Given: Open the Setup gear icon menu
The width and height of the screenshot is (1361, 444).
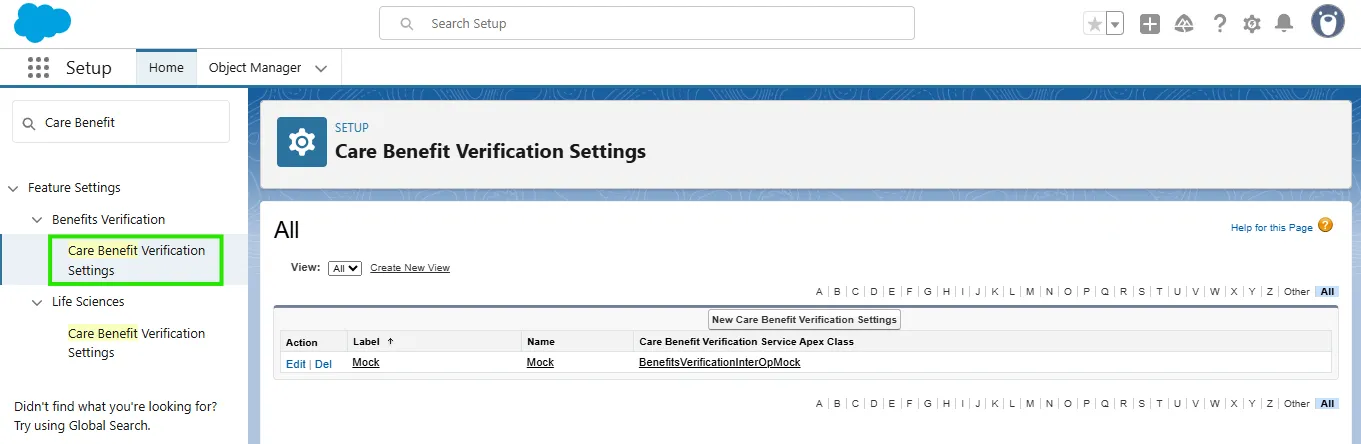Looking at the screenshot, I should (x=1252, y=24).
